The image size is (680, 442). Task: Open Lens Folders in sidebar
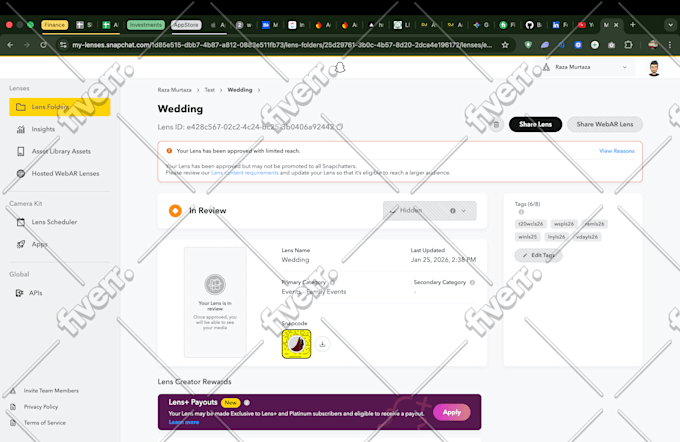[60, 107]
